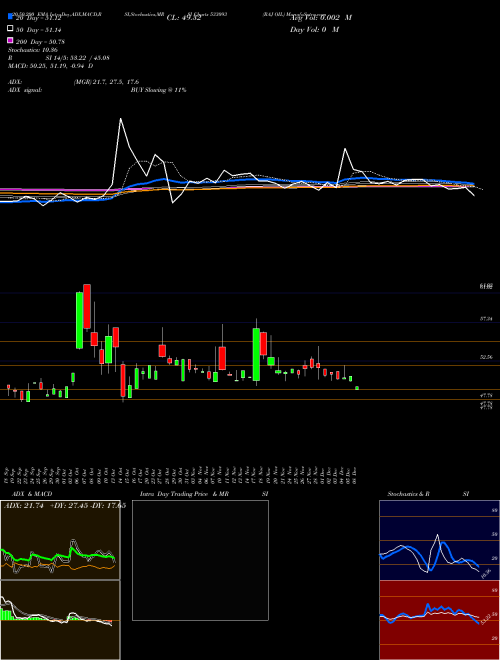Click the Intra Day Trading Price & MRSI title
Screen dimensions: 500x660
coord(204,494)
